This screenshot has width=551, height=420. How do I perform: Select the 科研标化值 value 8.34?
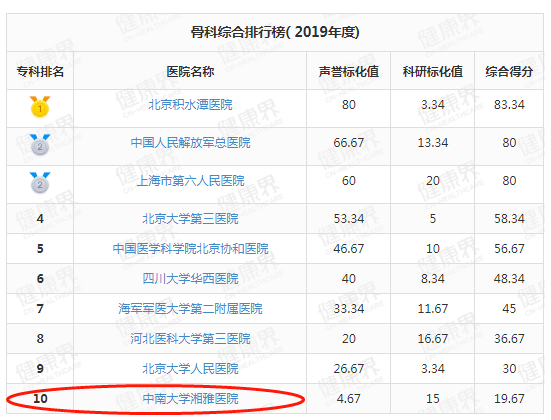[433, 278]
